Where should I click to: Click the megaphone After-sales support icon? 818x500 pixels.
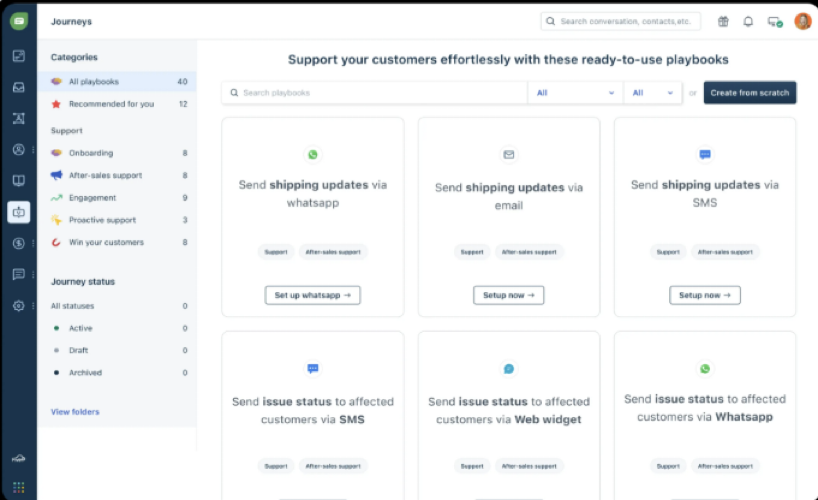tap(56, 175)
